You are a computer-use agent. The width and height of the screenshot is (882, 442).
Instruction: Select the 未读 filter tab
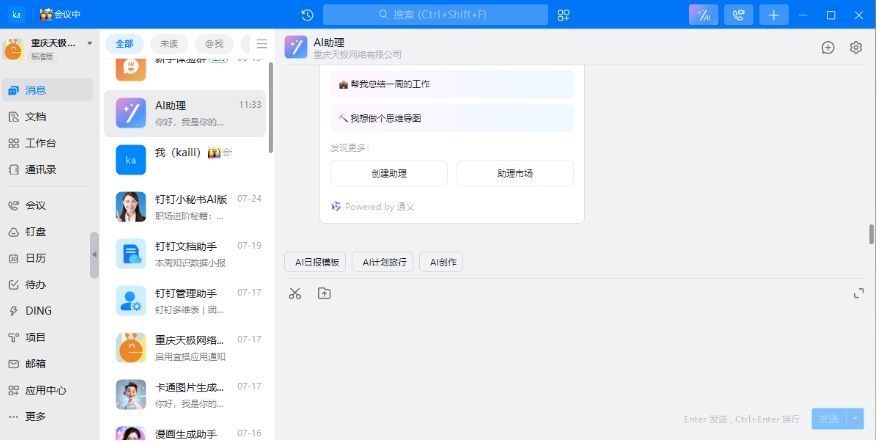pos(169,44)
